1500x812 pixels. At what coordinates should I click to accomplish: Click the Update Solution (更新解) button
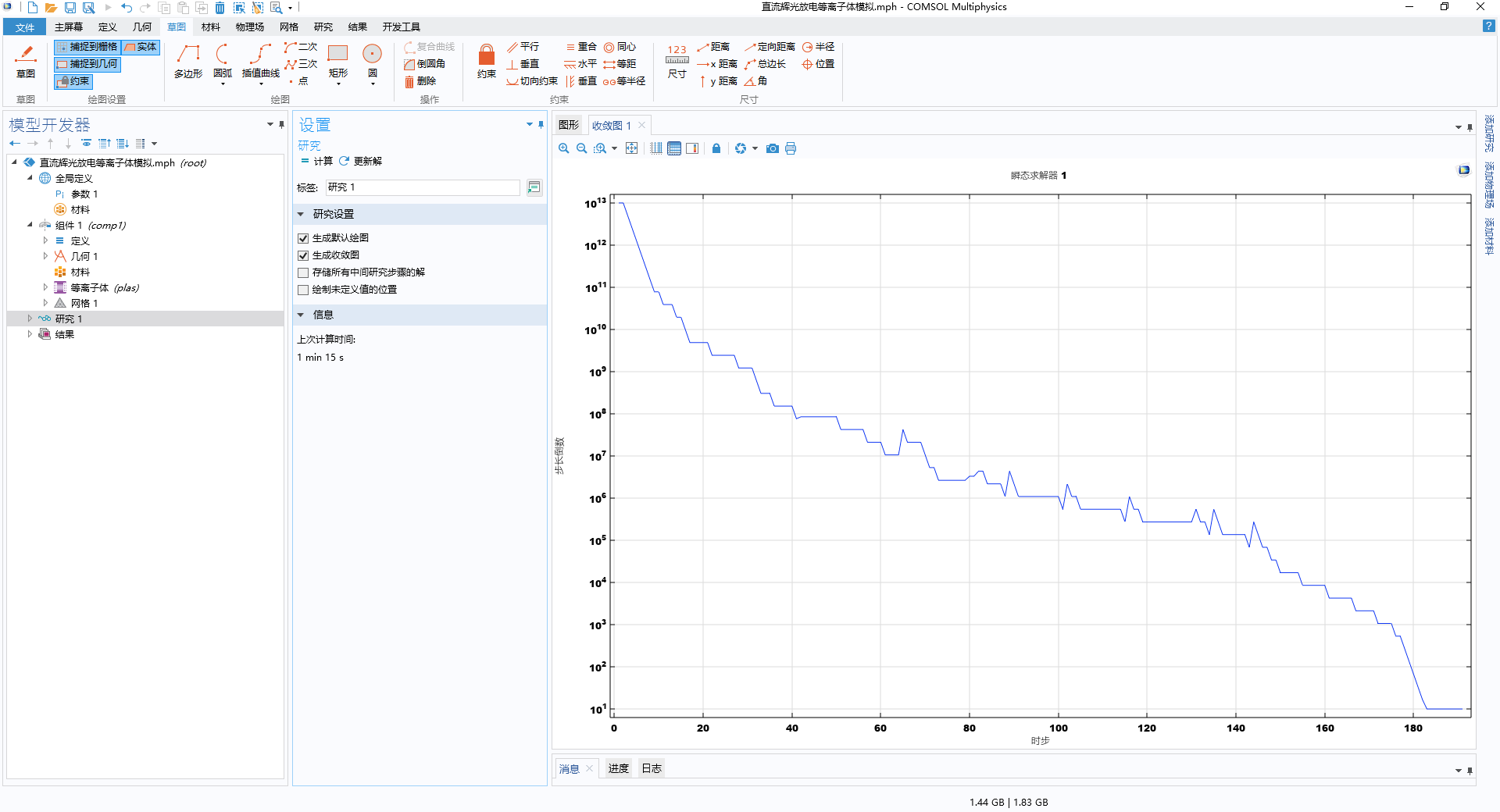point(361,162)
